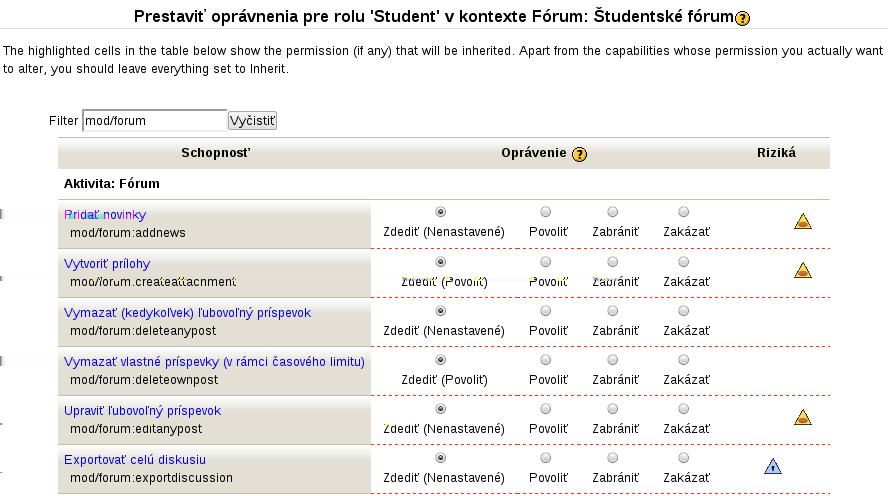Select Zdediť (Nenastavené) for addnews row

point(440,212)
